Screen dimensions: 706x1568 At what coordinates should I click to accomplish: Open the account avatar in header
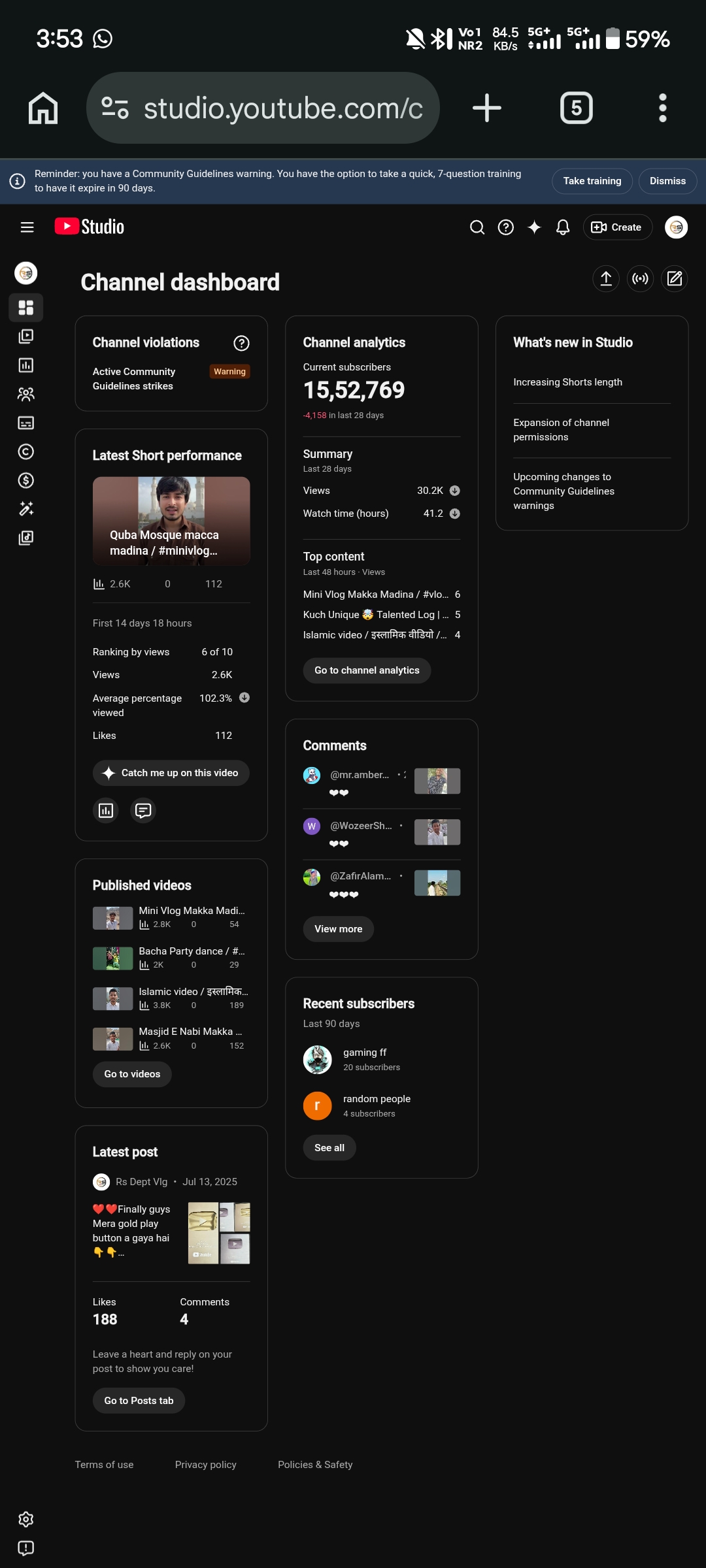pos(676,227)
